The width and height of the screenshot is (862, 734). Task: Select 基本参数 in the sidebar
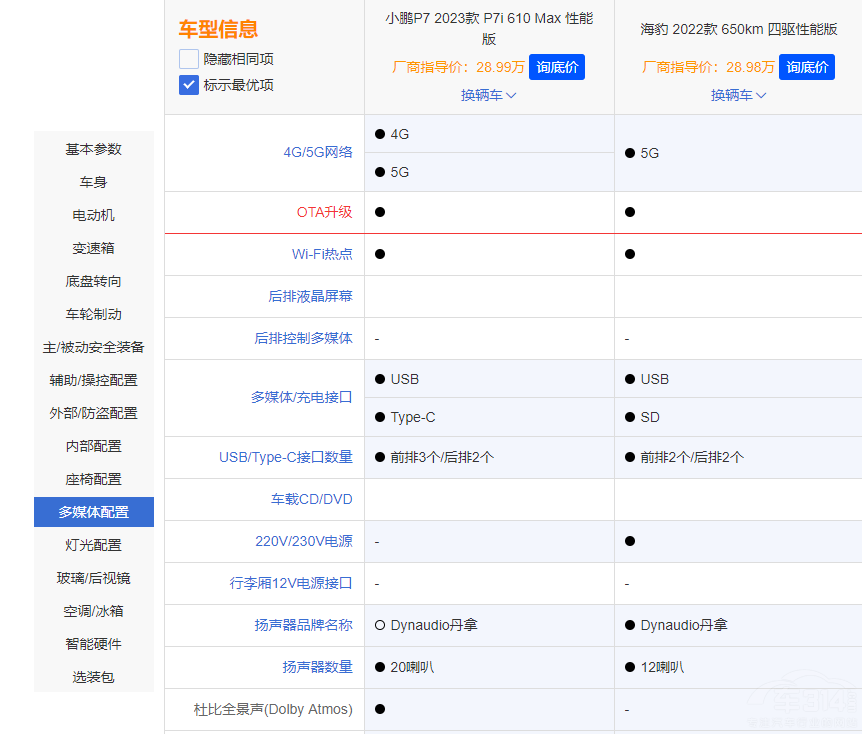(x=93, y=148)
